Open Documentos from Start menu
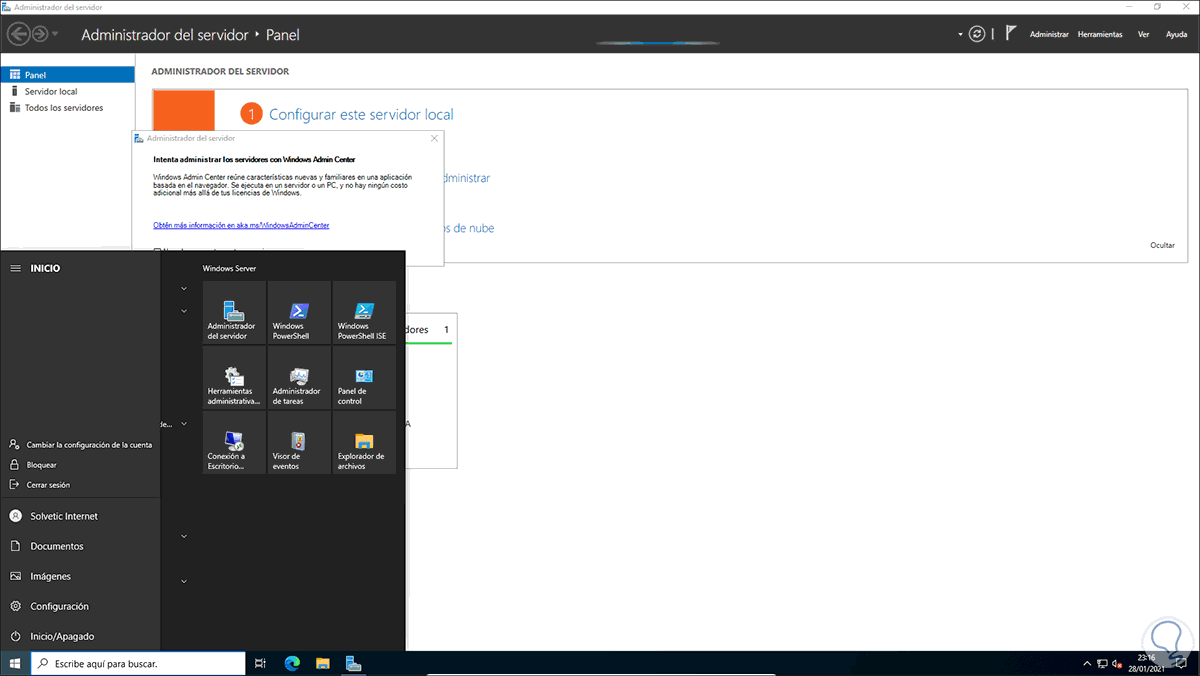Image resolution: width=1200 pixels, height=676 pixels. point(80,546)
